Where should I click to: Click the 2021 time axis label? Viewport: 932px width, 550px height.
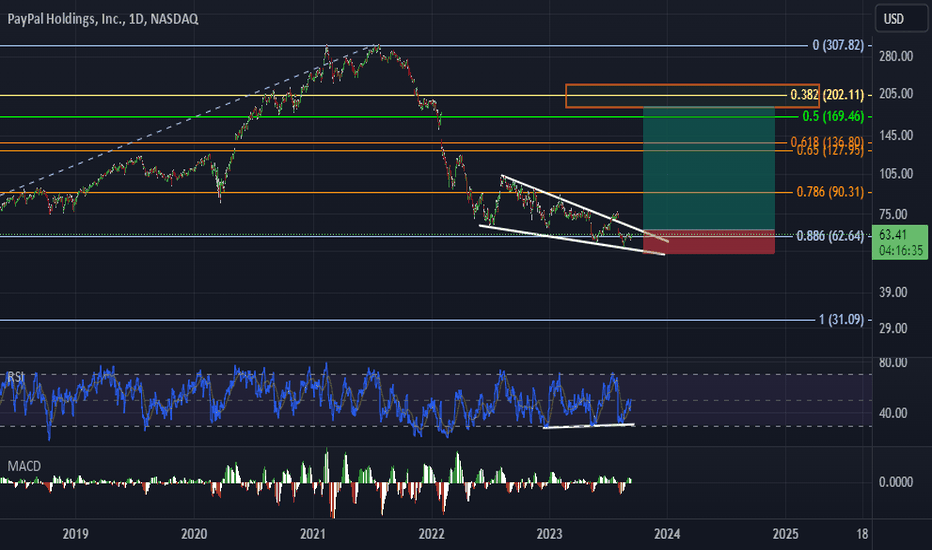tap(313, 533)
